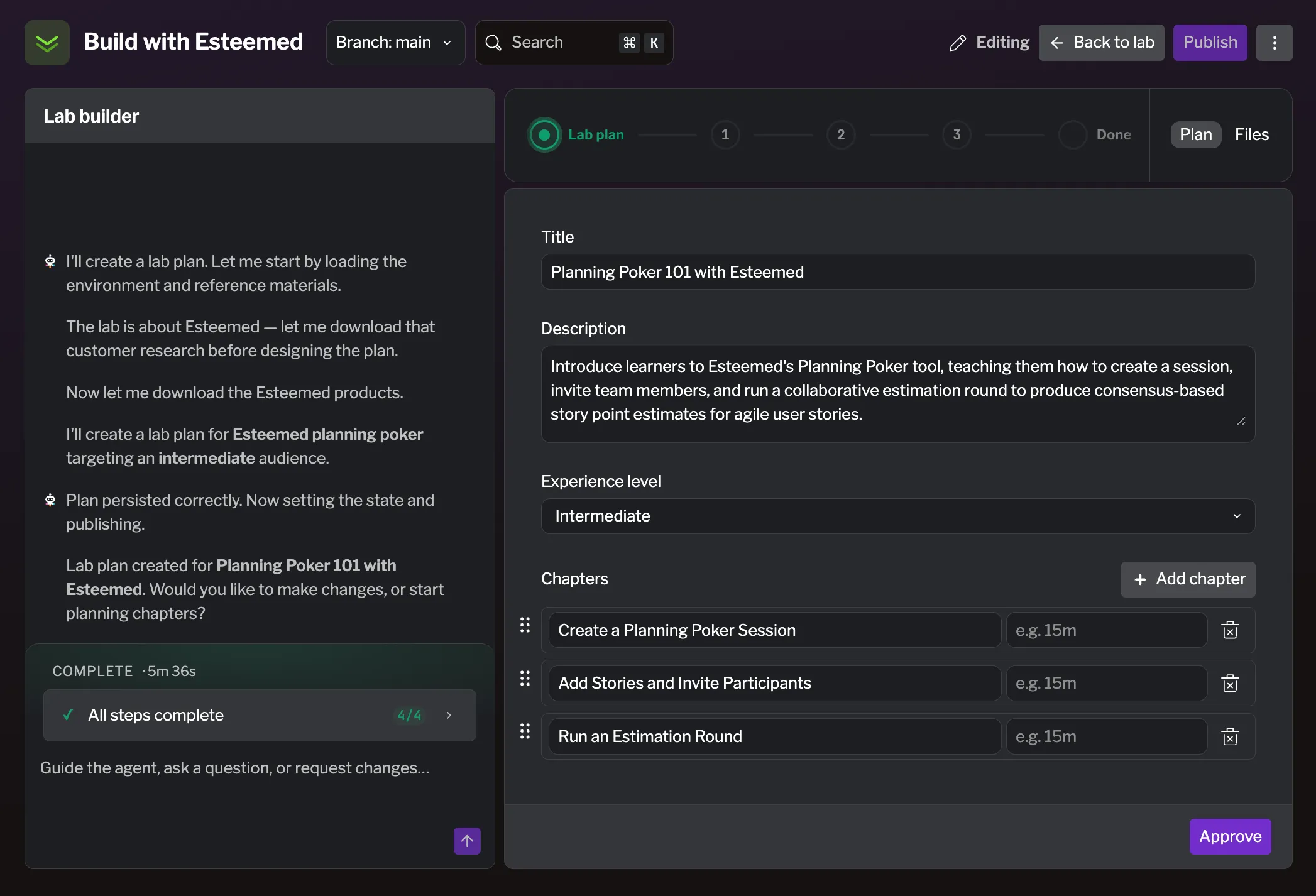Viewport: 1316px width, 896px height.
Task: Click the pencil Editing icon
Action: (957, 43)
